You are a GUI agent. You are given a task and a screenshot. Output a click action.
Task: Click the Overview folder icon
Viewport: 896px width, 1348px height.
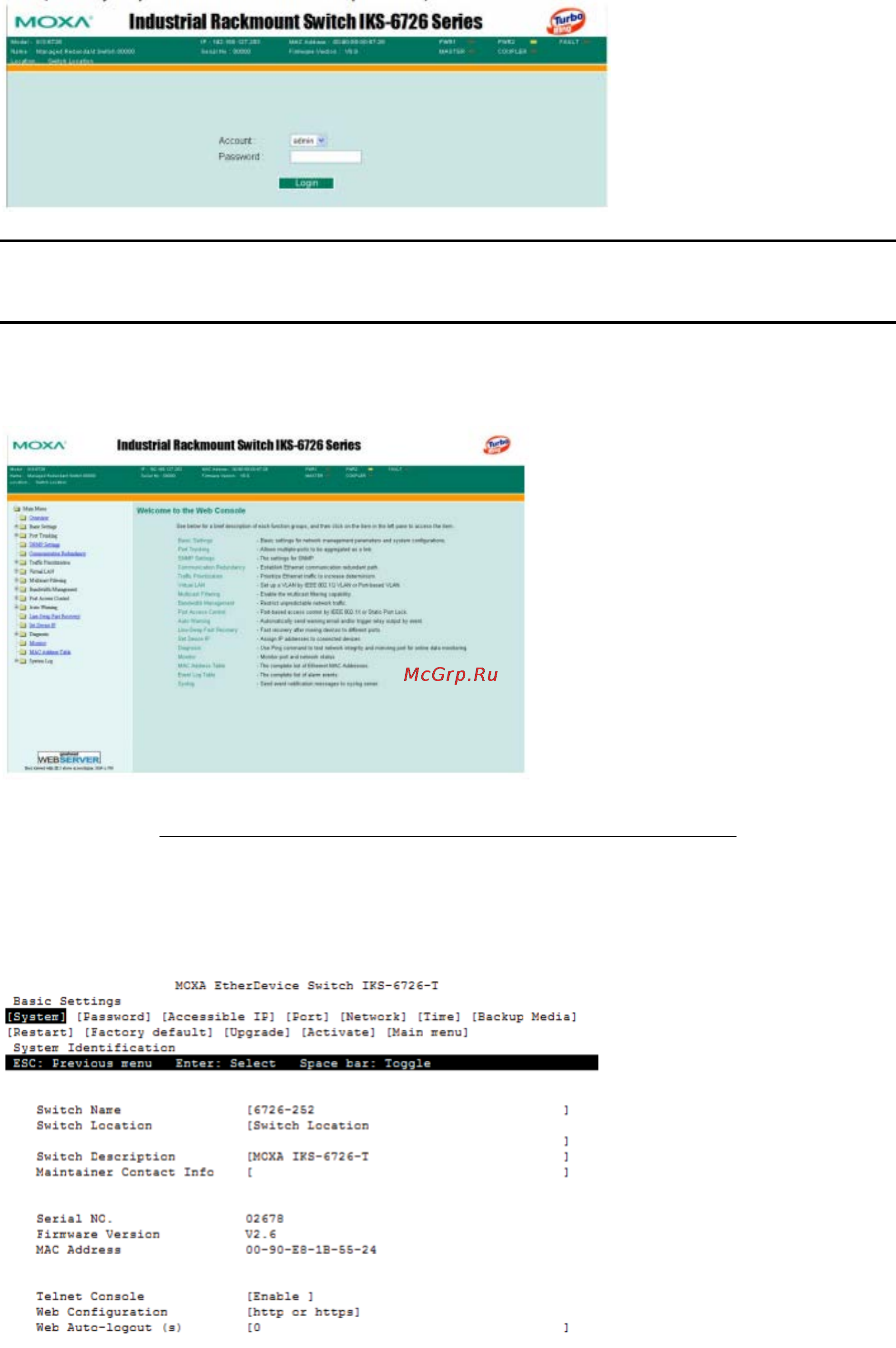23,518
